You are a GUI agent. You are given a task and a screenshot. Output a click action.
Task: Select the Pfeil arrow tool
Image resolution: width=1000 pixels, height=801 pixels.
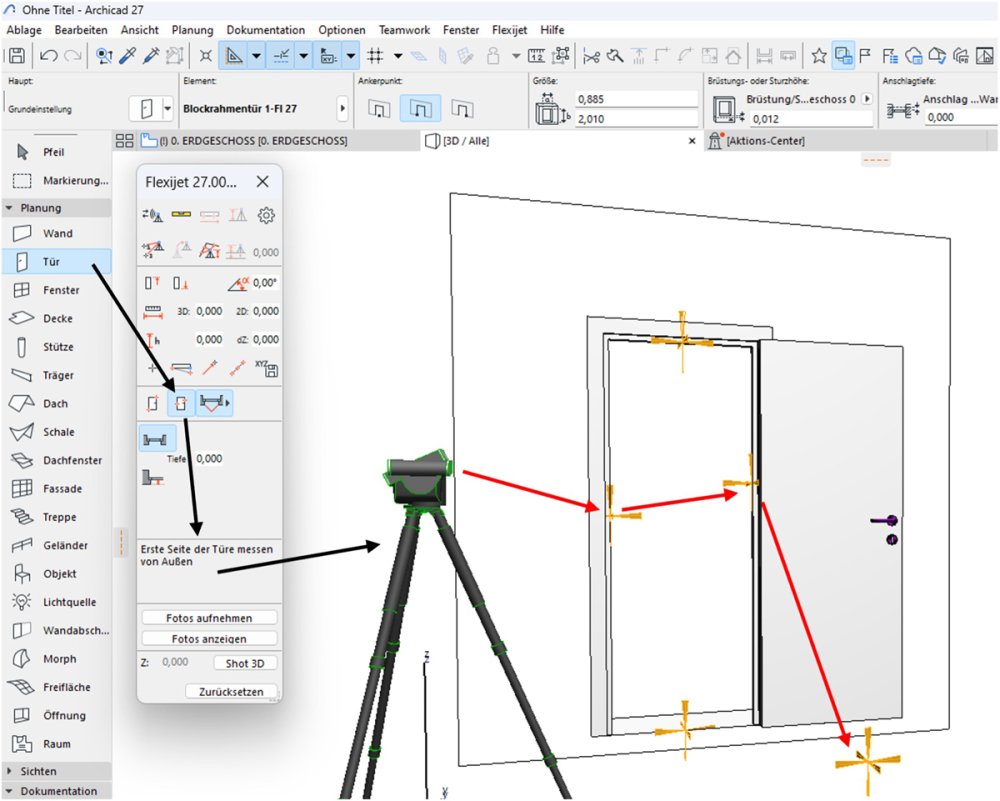(56, 152)
